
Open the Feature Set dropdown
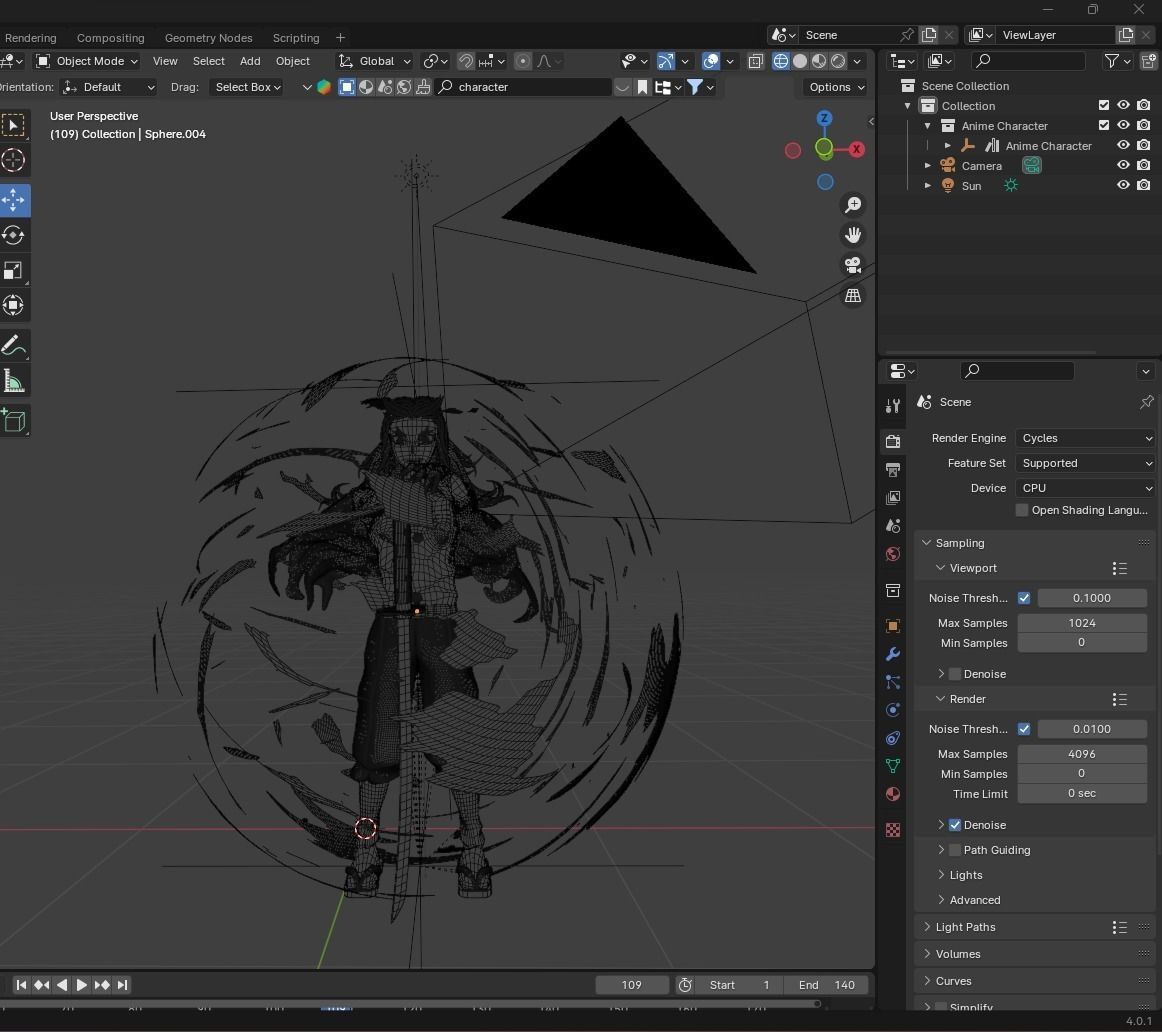[x=1086, y=464]
